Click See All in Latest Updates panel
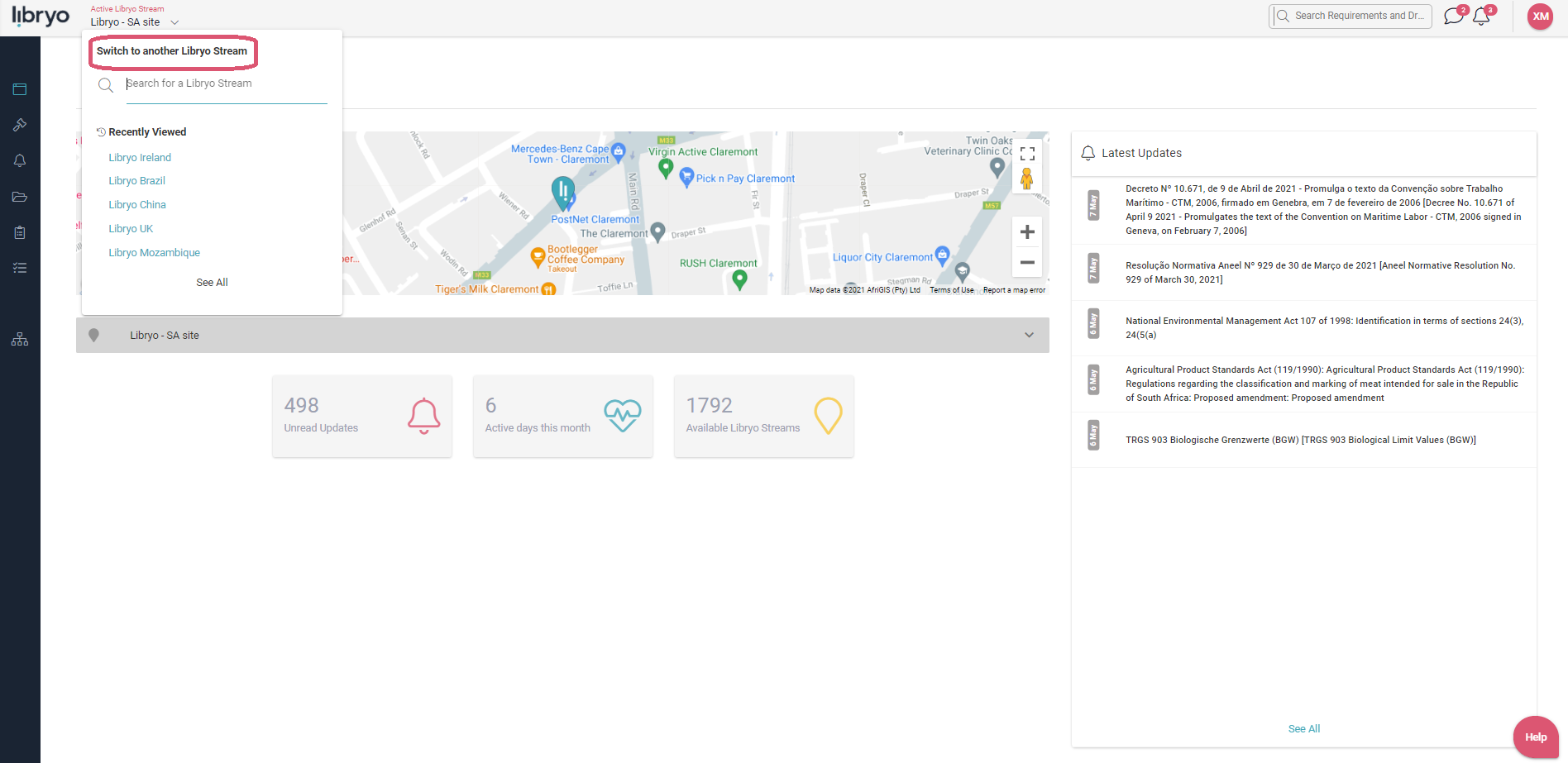Image resolution: width=1568 pixels, height=763 pixels. [1304, 729]
